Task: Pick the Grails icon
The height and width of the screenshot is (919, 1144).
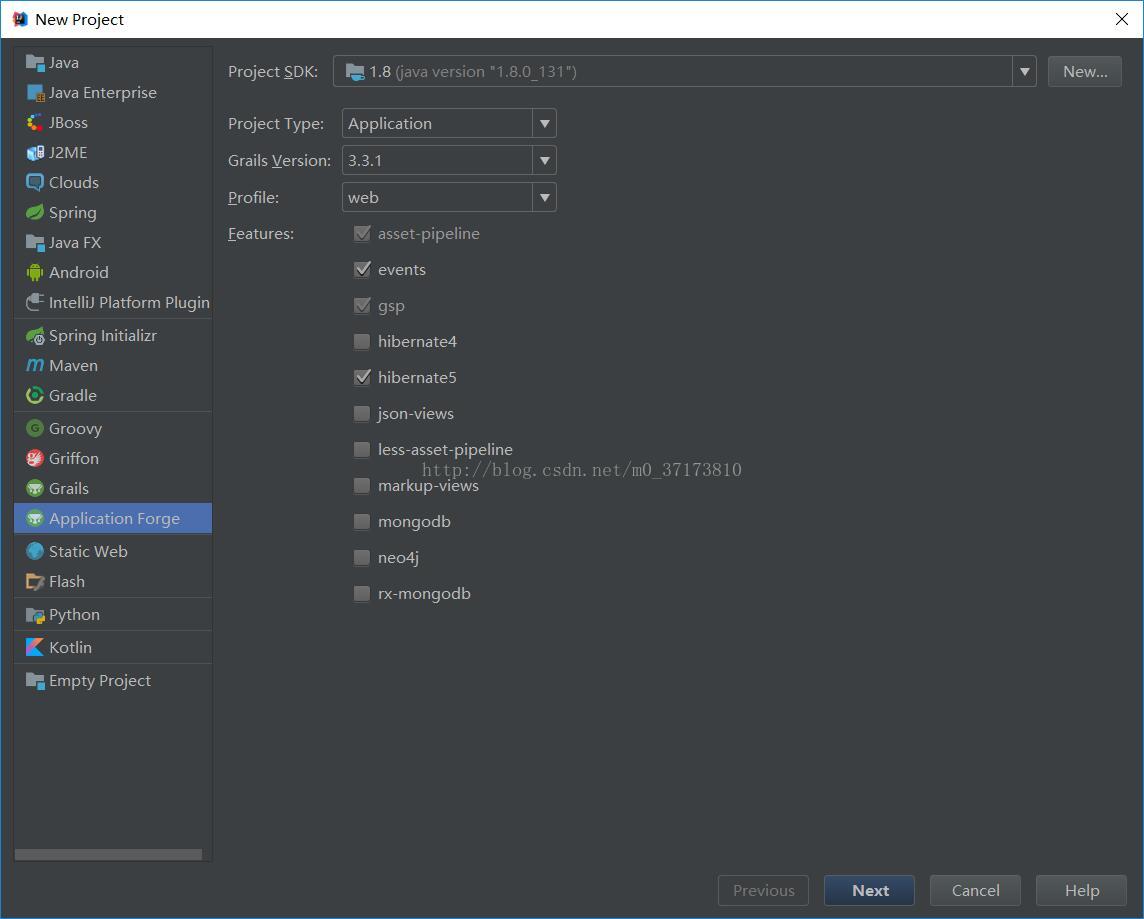Action: click(x=35, y=488)
